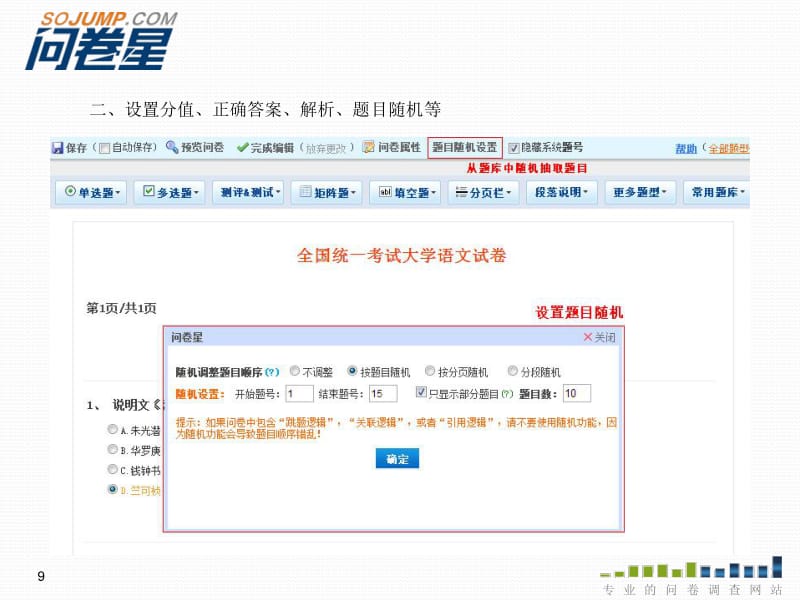Click help icon next to 随机调整题目顺序
Viewport: 800px width, 600px height.
(x=272, y=372)
